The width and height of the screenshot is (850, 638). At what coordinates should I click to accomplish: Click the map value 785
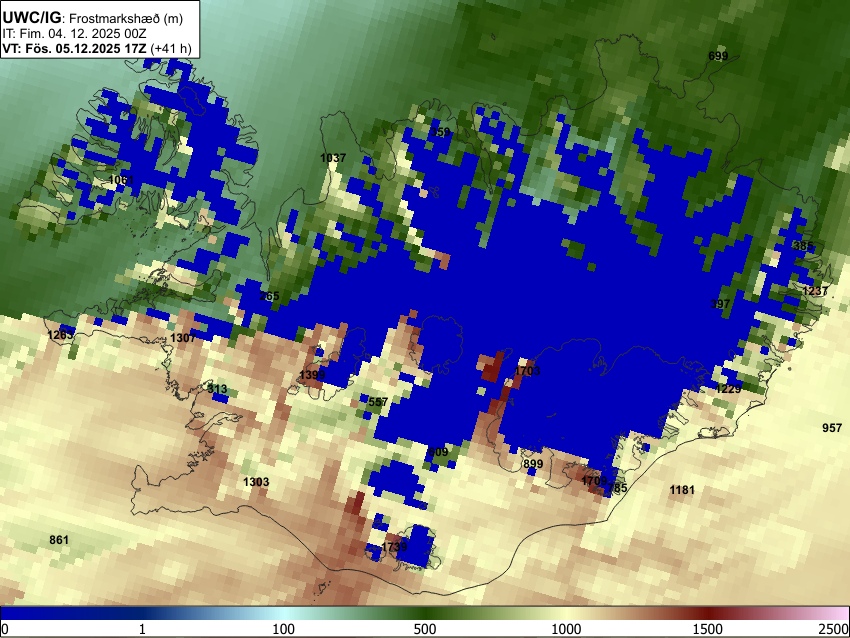click(617, 488)
